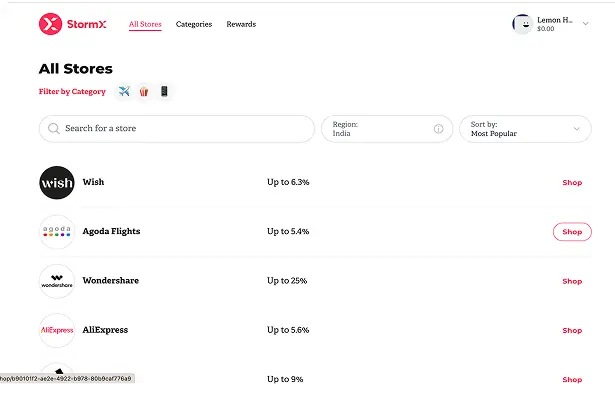The height and width of the screenshot is (416, 615).
Task: Click the Lemon H. profile avatar
Action: [522, 24]
